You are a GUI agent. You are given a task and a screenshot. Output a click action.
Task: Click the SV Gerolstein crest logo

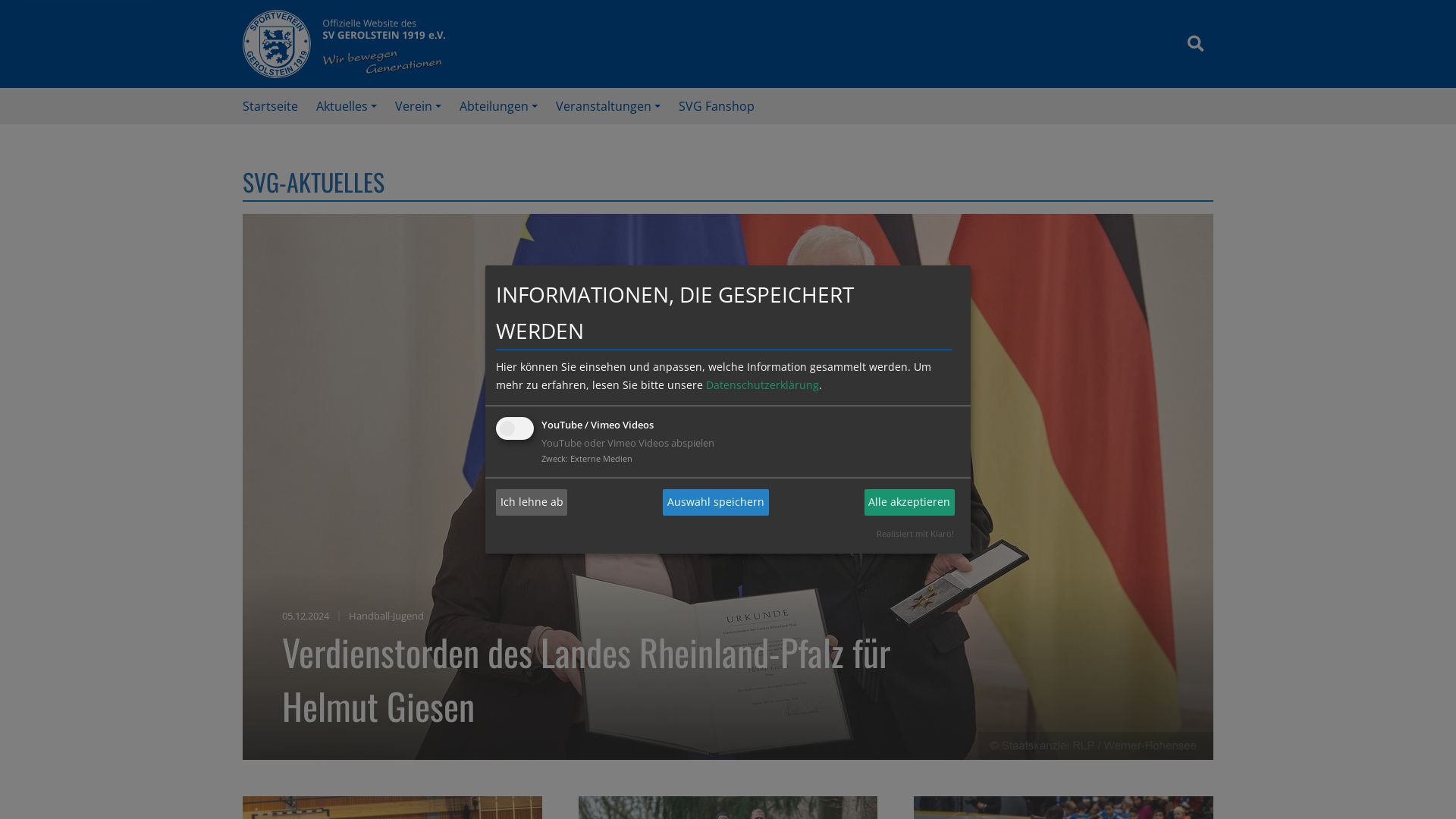[277, 44]
